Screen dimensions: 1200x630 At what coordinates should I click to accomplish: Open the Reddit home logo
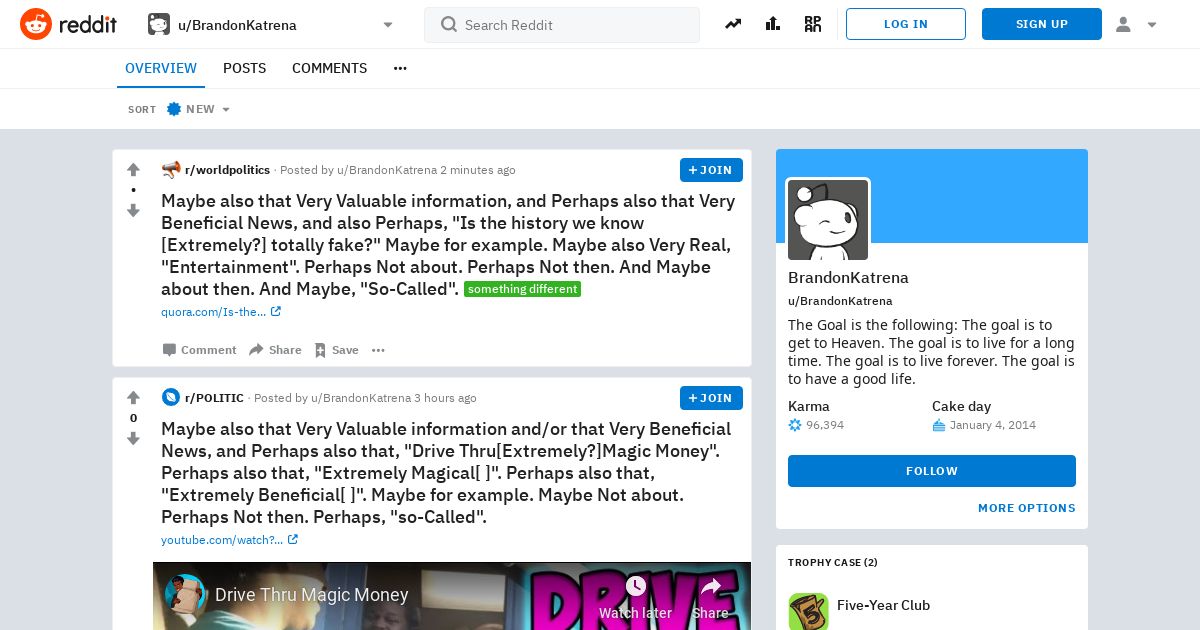[68, 24]
